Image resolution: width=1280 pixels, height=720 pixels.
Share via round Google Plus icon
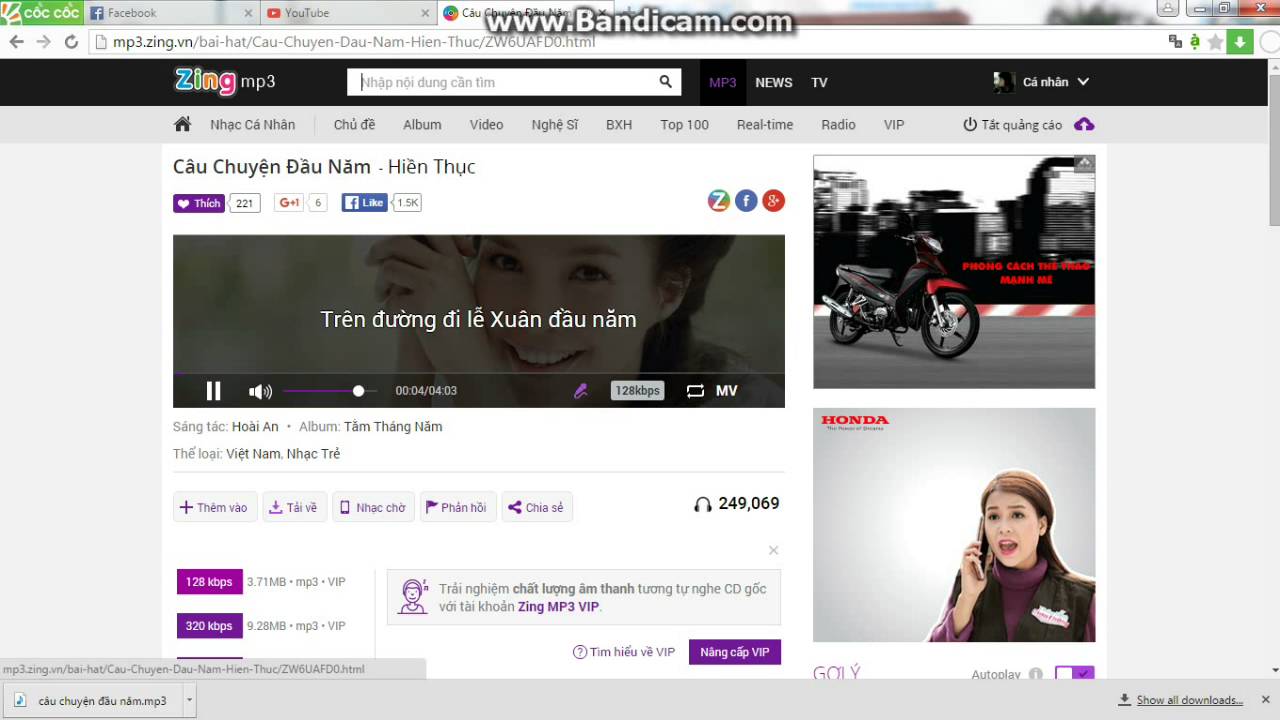773,201
